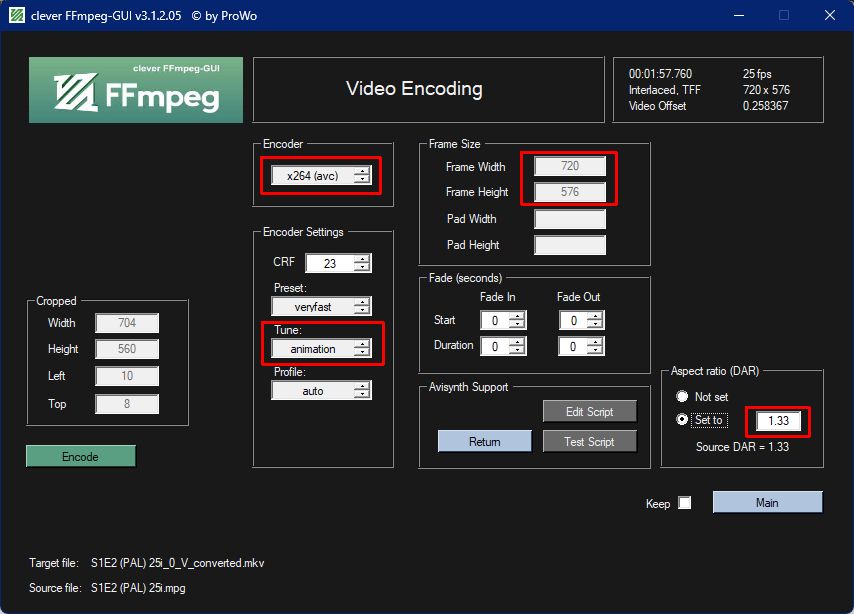Click Fade Out Duration value field
This screenshot has width=854, height=614.
(573, 346)
